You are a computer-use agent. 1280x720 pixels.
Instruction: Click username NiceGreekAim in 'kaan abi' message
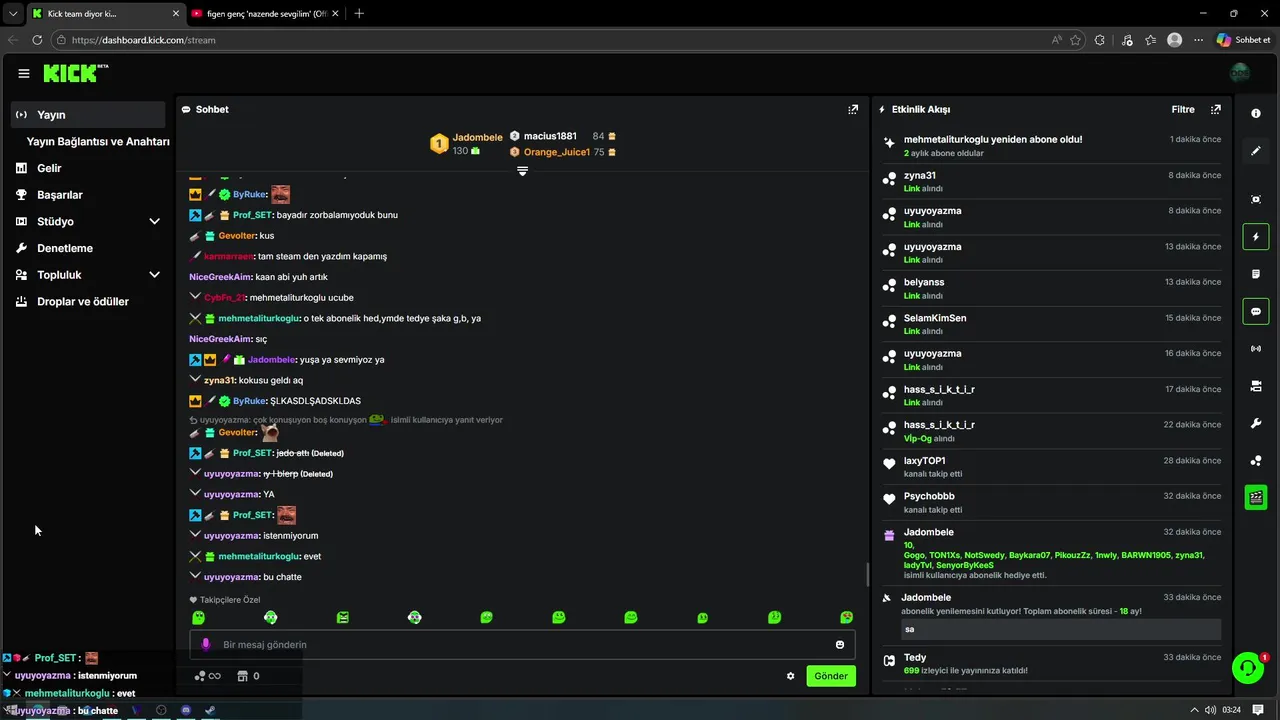tap(220, 277)
